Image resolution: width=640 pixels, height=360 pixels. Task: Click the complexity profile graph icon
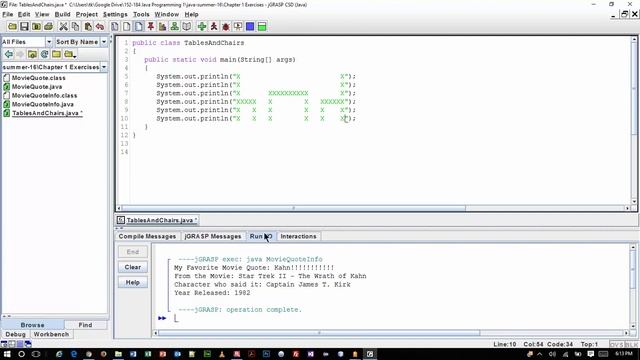(x=162, y=27)
